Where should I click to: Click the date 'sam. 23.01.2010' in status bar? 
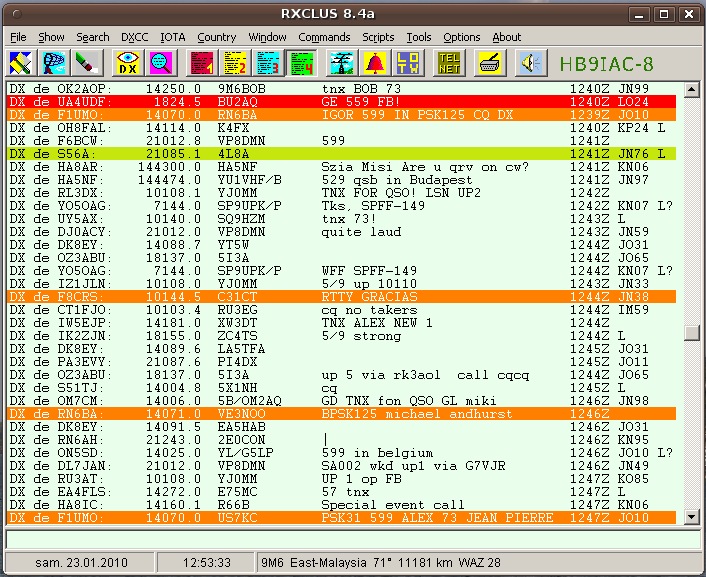tap(81, 563)
